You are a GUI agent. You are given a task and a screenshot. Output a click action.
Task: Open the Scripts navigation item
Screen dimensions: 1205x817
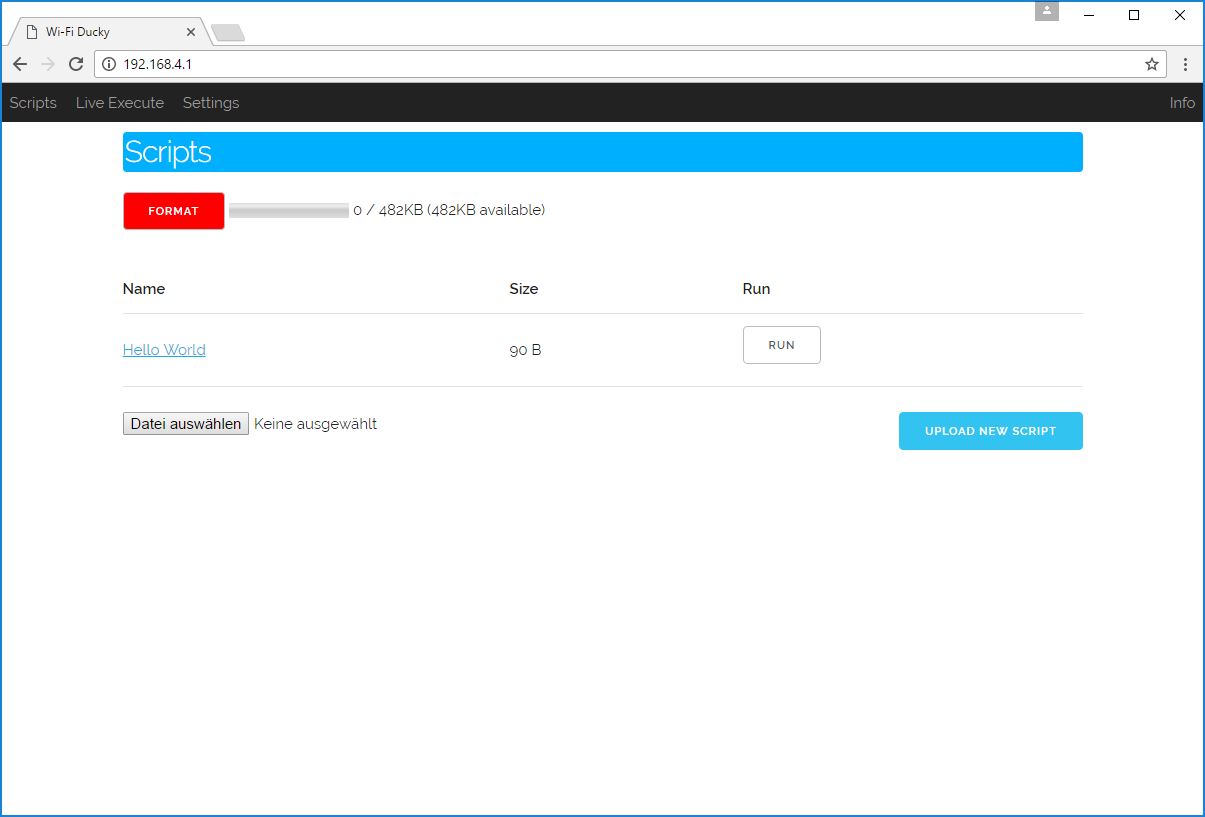coord(33,103)
